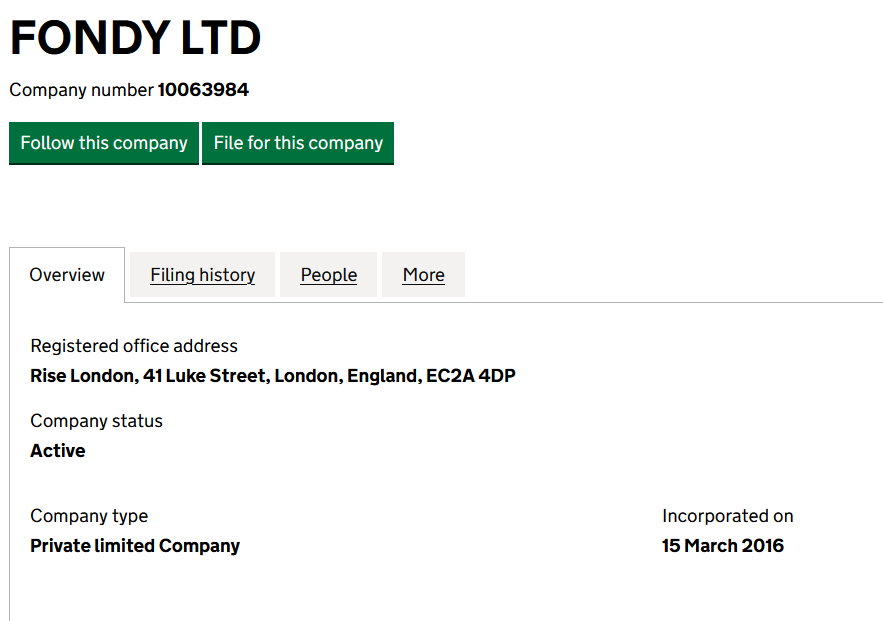Click the Registered office address label

(x=134, y=346)
